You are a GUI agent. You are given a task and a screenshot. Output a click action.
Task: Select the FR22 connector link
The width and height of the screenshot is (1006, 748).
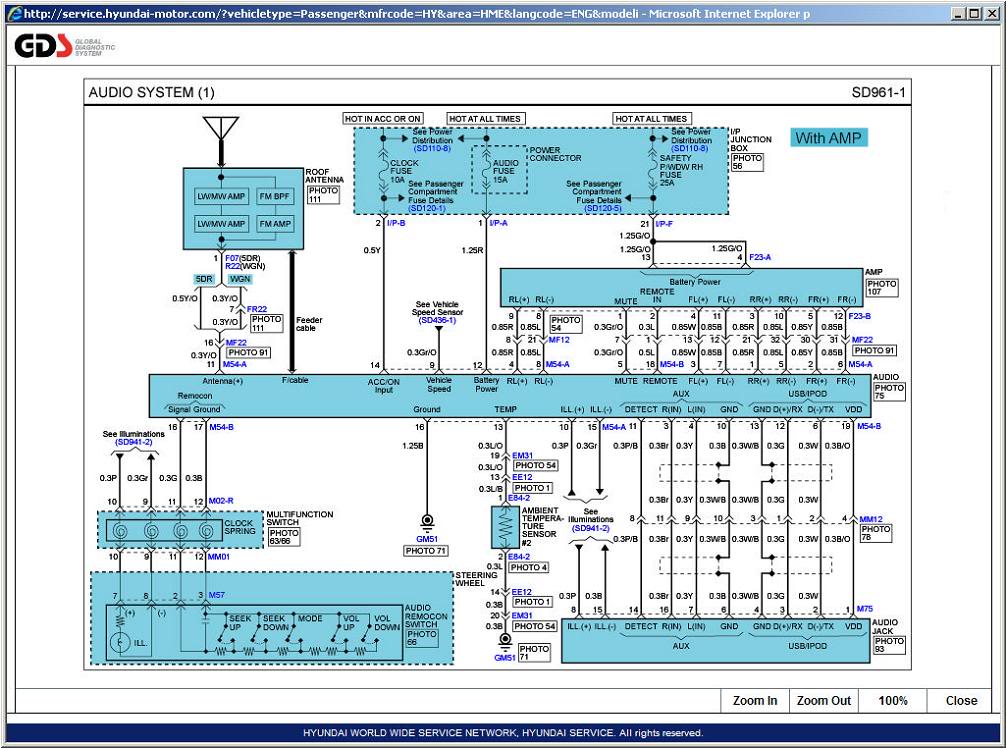coord(257,309)
